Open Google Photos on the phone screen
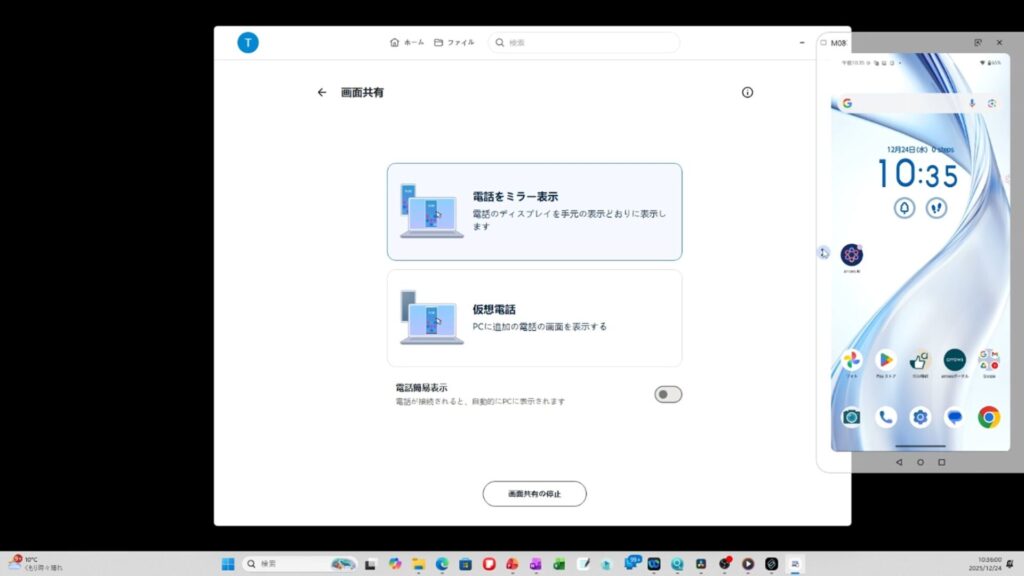The width and height of the screenshot is (1024, 576). (x=851, y=360)
